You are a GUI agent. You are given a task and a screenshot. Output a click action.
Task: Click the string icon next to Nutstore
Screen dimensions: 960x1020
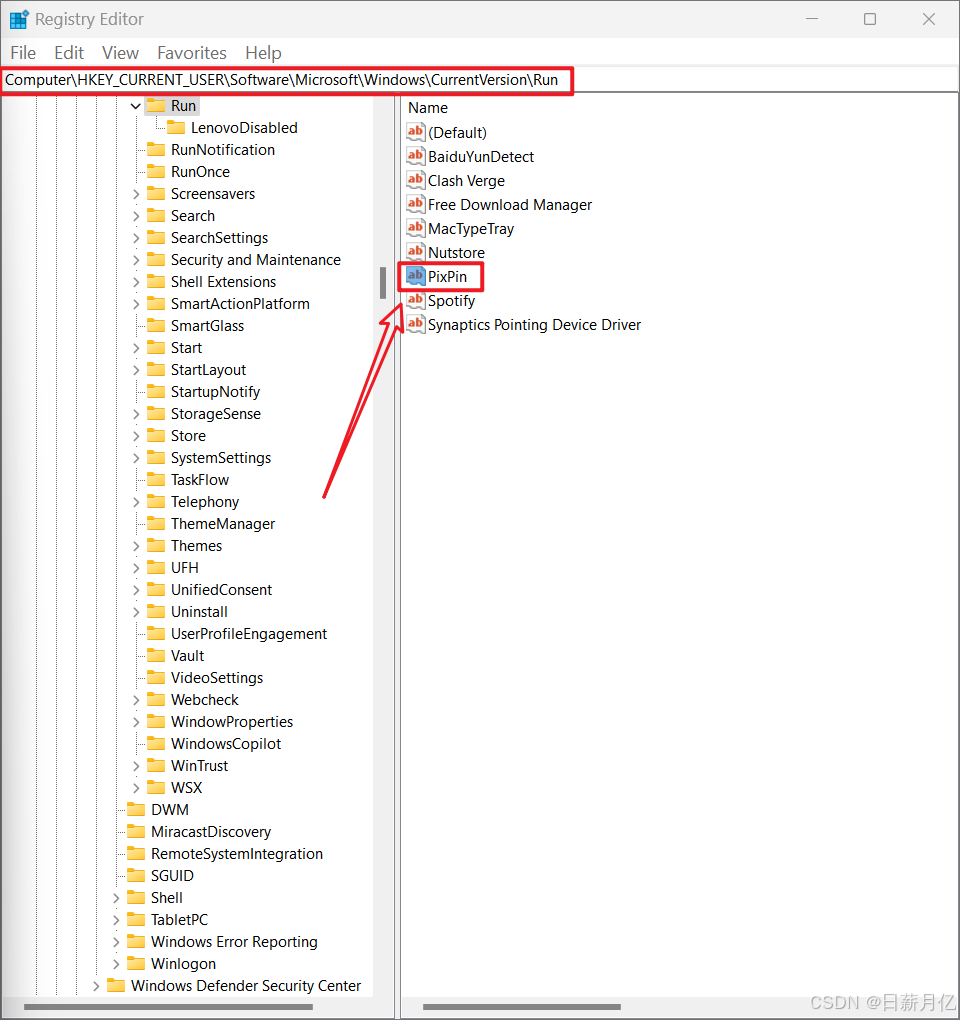pos(416,252)
